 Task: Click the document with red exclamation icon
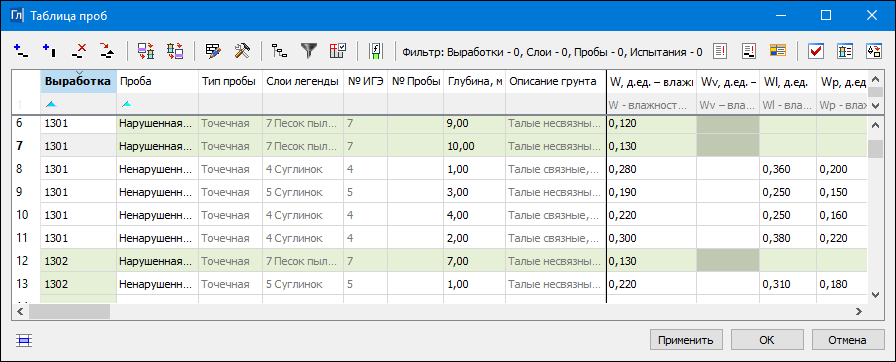(721, 51)
